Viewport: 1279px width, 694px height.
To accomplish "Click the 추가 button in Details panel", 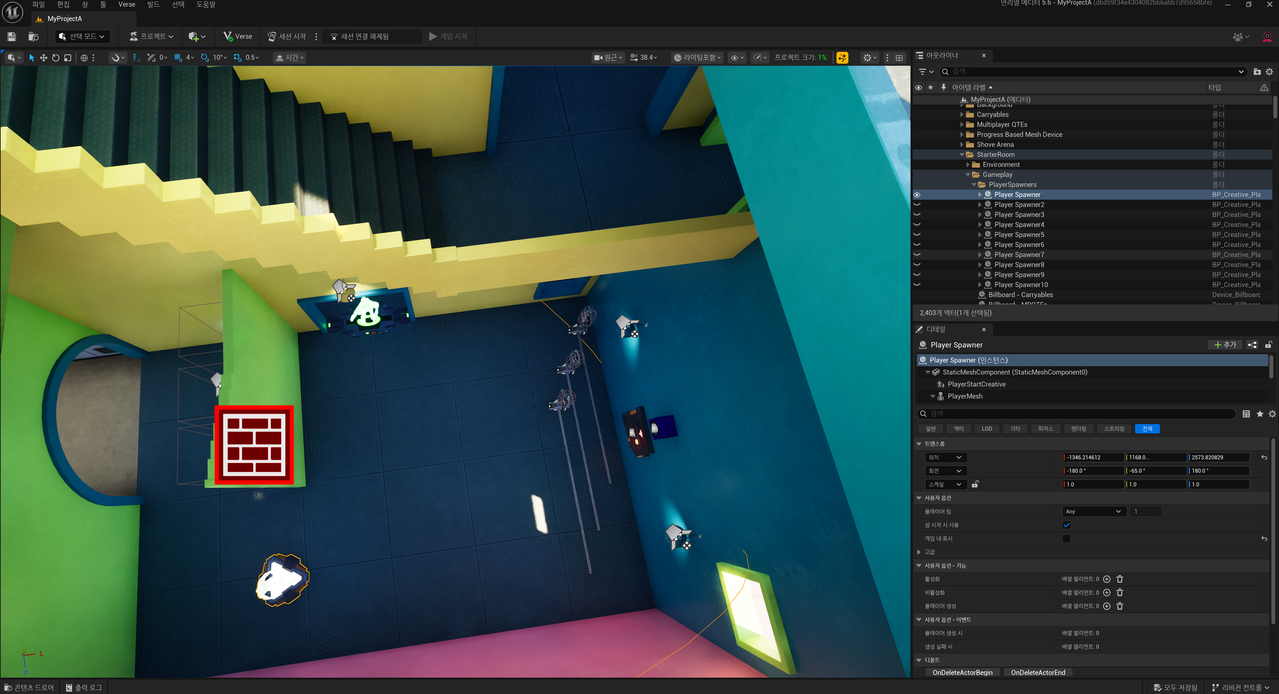I will pyautogui.click(x=1224, y=345).
